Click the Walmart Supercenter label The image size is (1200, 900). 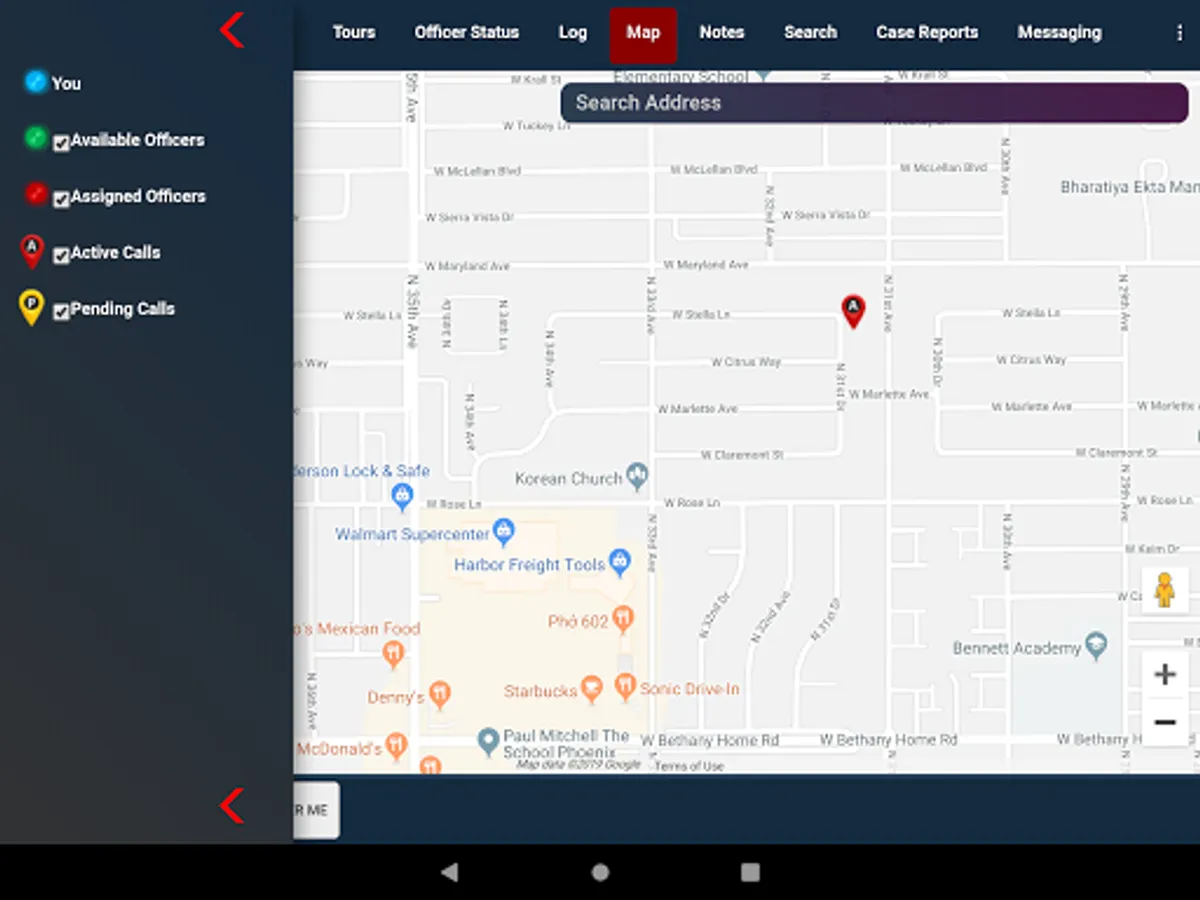412,534
